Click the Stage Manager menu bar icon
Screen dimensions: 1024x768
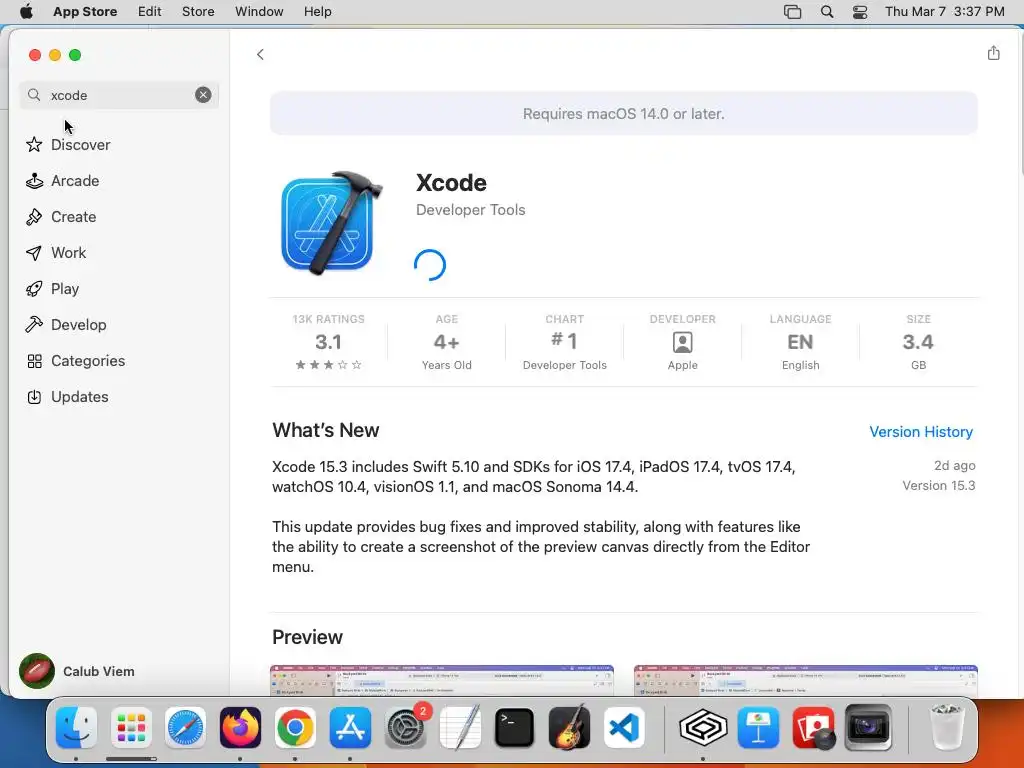pyautogui.click(x=792, y=12)
